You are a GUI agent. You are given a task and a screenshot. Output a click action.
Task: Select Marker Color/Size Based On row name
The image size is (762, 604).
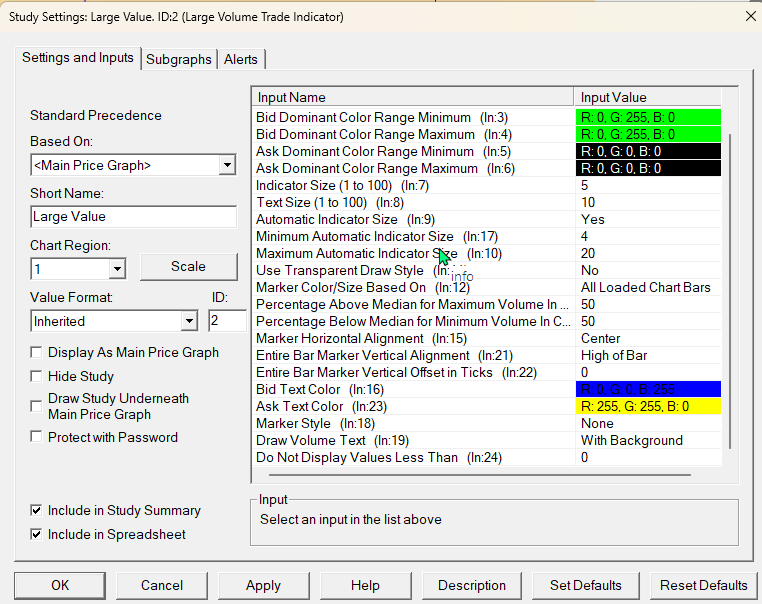coord(363,288)
